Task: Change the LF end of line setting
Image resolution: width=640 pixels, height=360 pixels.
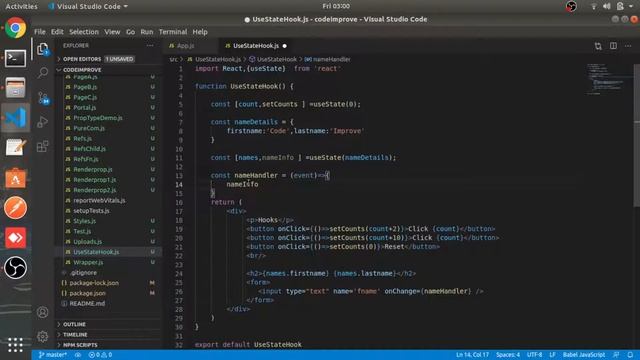Action: point(552,355)
